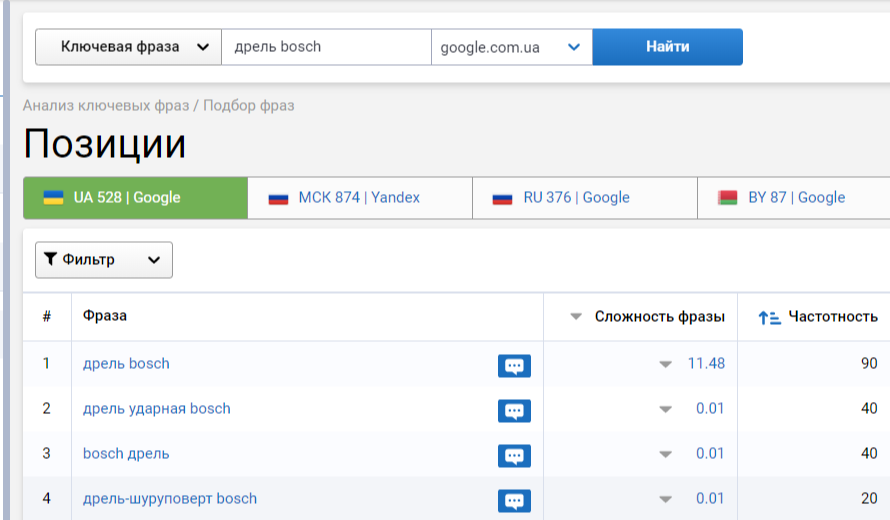Open the Ключевая фраза dropdown
The height and width of the screenshot is (520, 890).
tap(128, 47)
